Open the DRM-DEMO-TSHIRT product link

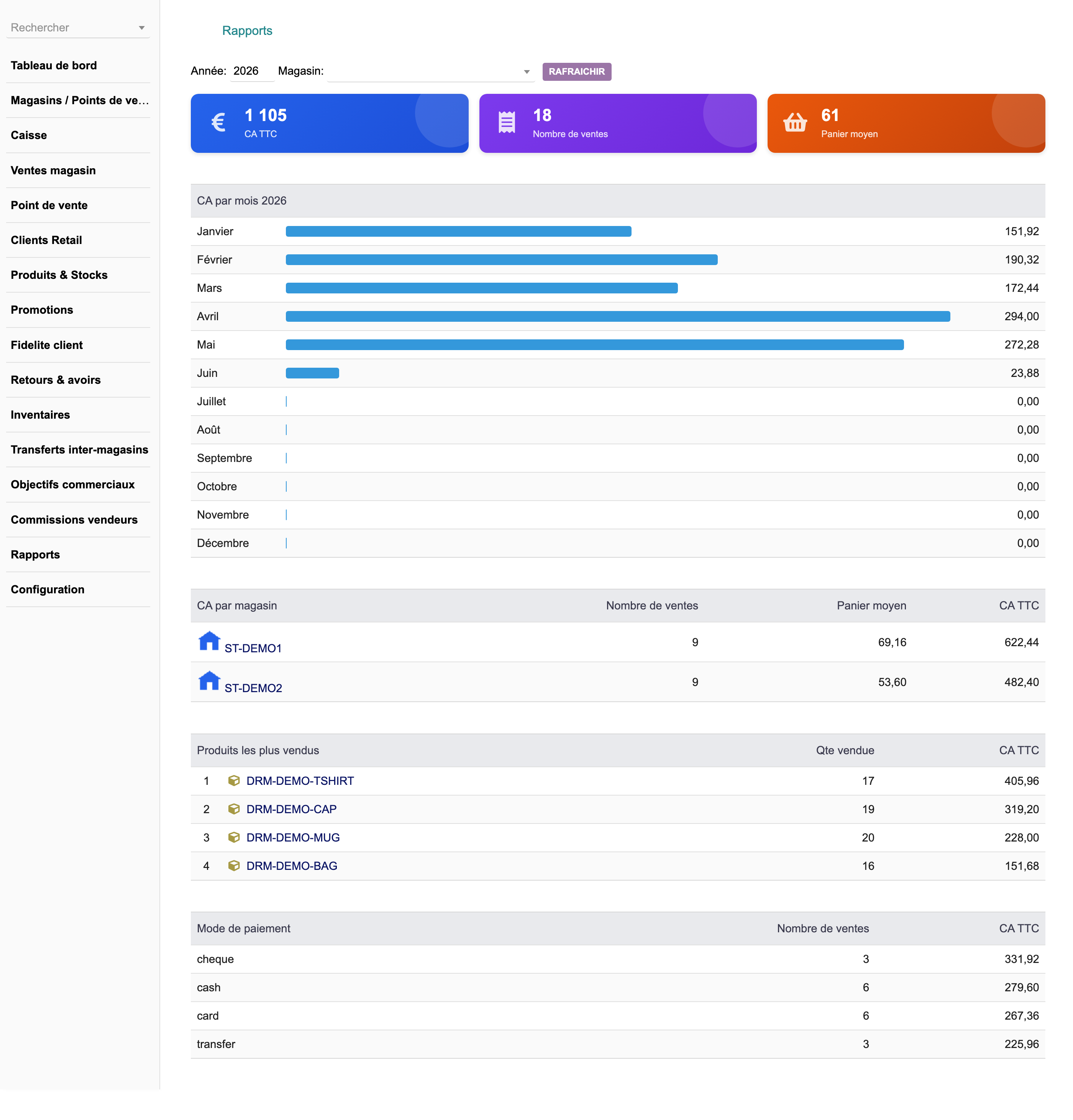300,781
